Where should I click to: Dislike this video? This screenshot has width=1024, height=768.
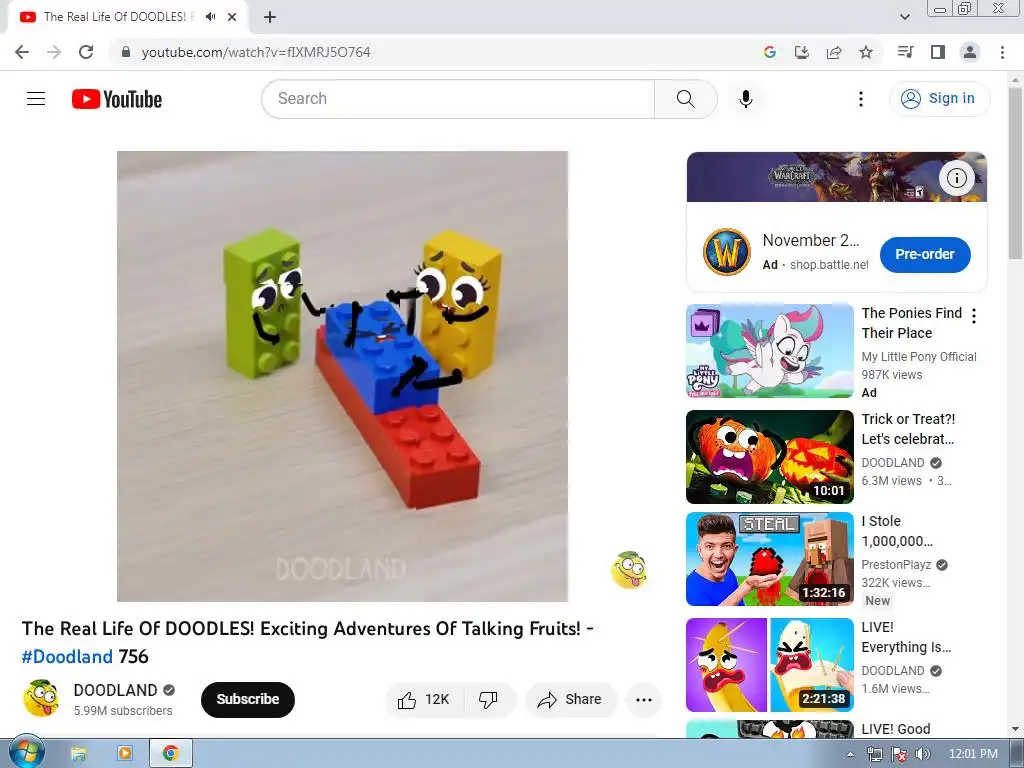point(488,699)
